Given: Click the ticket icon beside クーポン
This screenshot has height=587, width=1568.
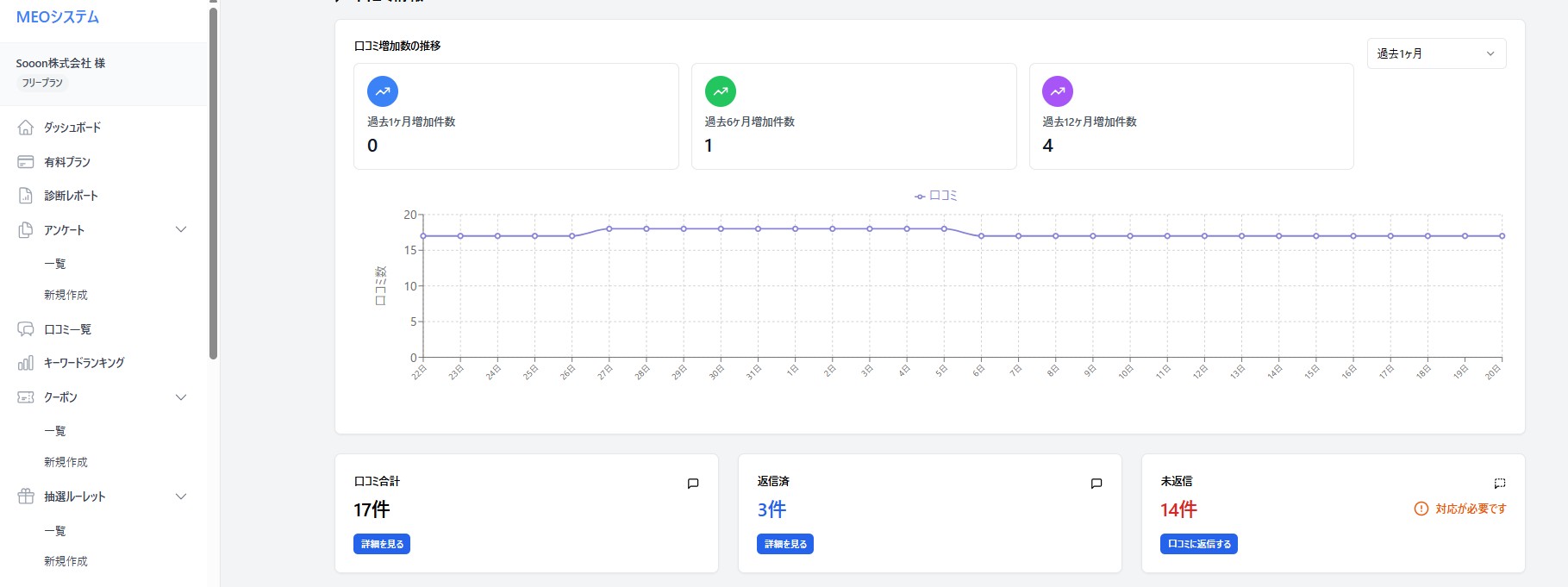Looking at the screenshot, I should pos(26,397).
